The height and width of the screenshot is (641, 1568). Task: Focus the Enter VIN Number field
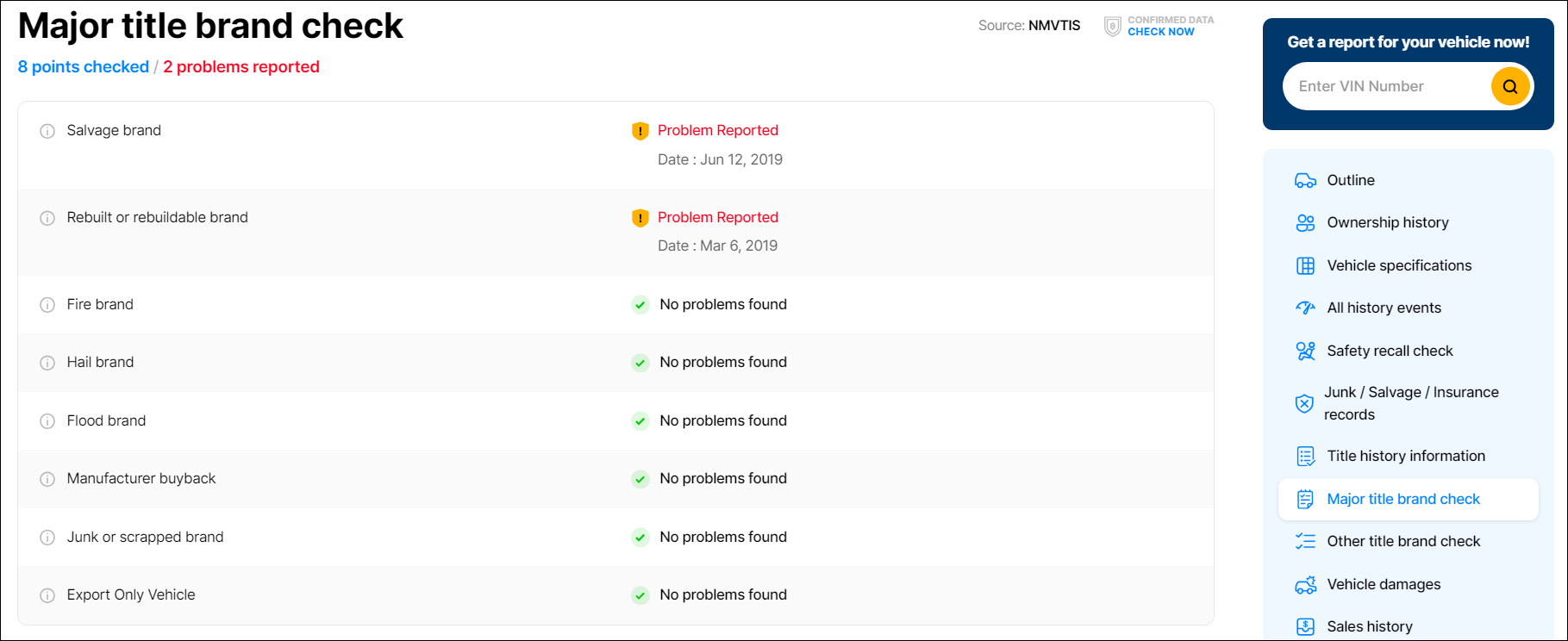(1385, 86)
